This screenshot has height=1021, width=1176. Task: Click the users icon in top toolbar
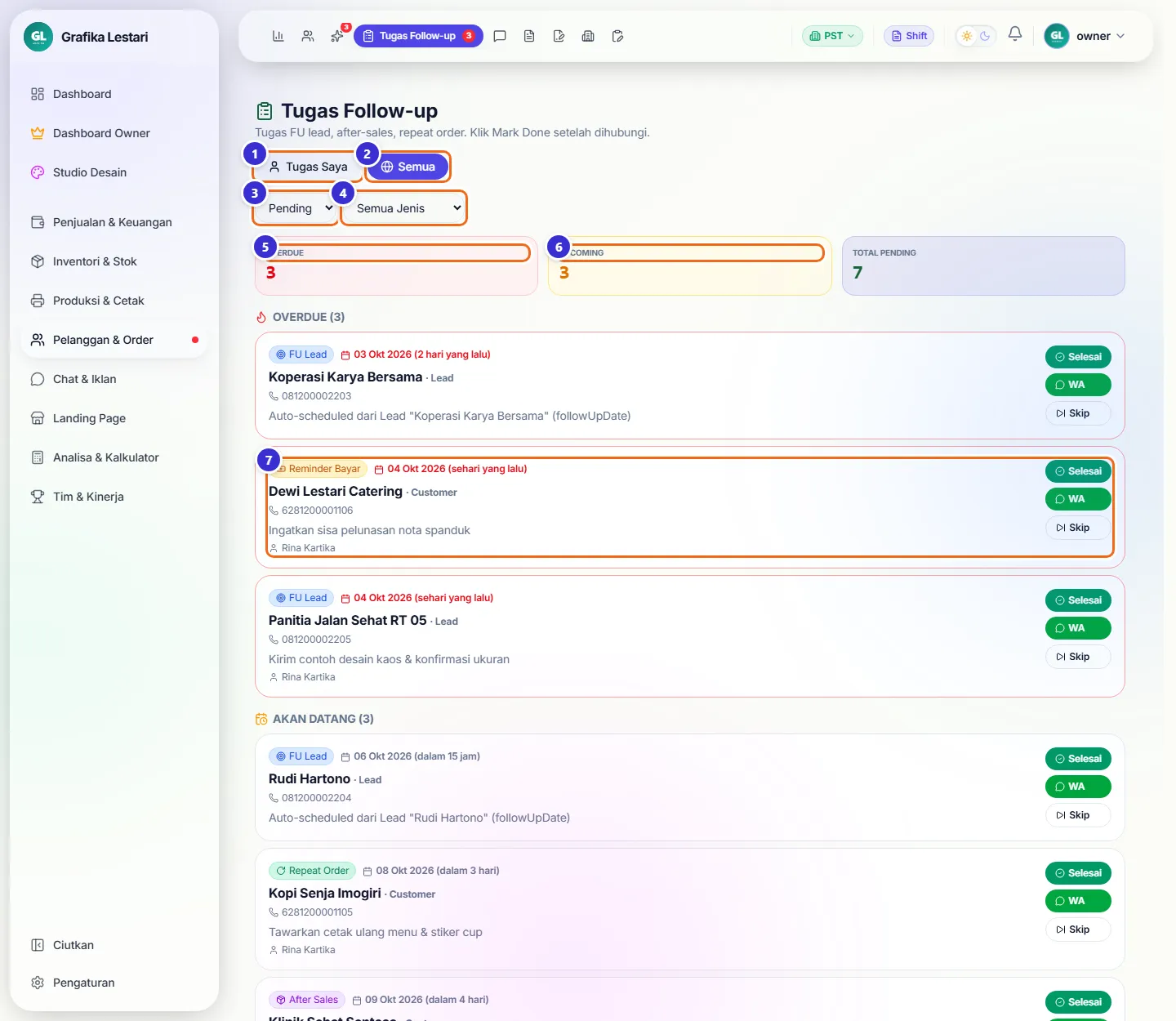point(307,36)
